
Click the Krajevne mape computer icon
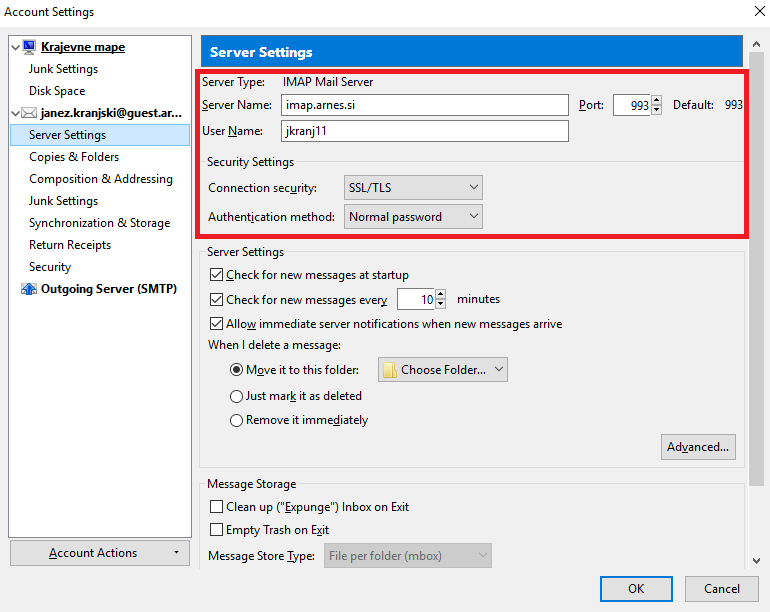(x=29, y=47)
